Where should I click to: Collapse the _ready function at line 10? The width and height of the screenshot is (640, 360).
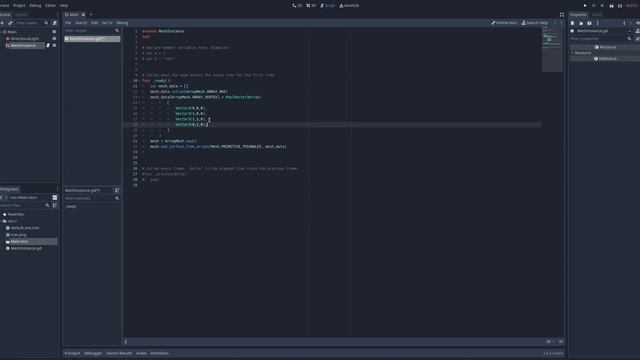click(x=140, y=81)
